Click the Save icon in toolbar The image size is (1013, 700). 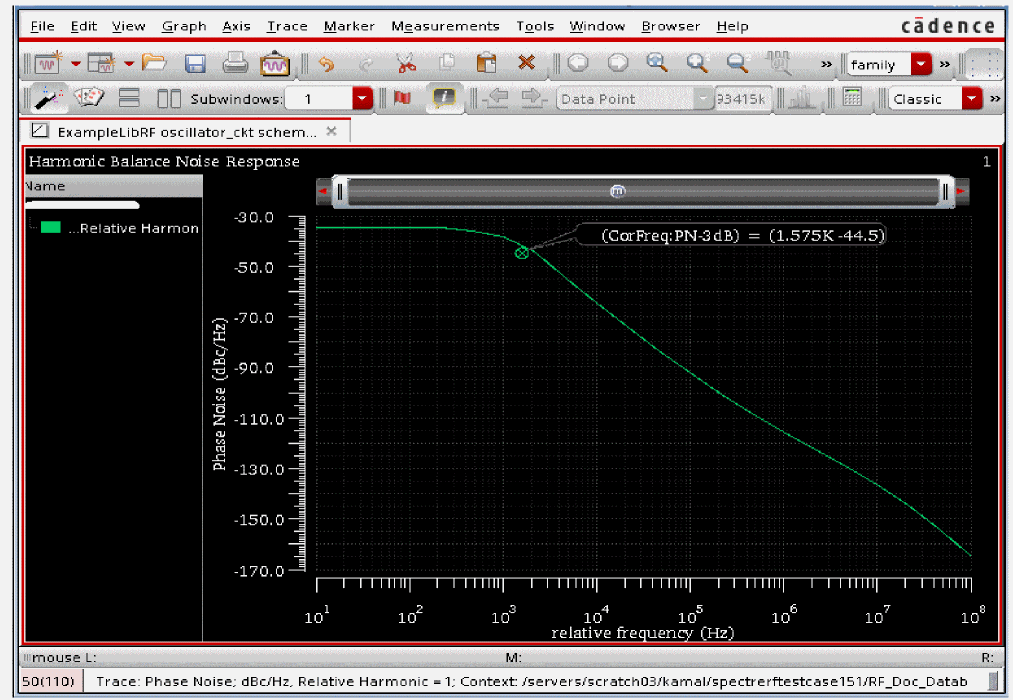(x=195, y=64)
